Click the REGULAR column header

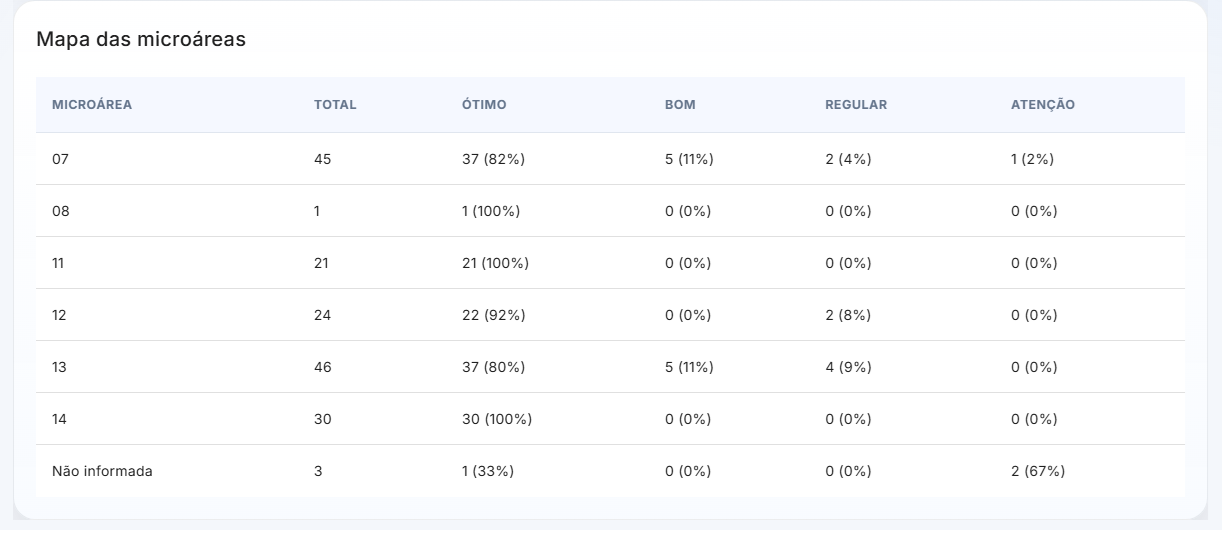pyautogui.click(x=856, y=105)
